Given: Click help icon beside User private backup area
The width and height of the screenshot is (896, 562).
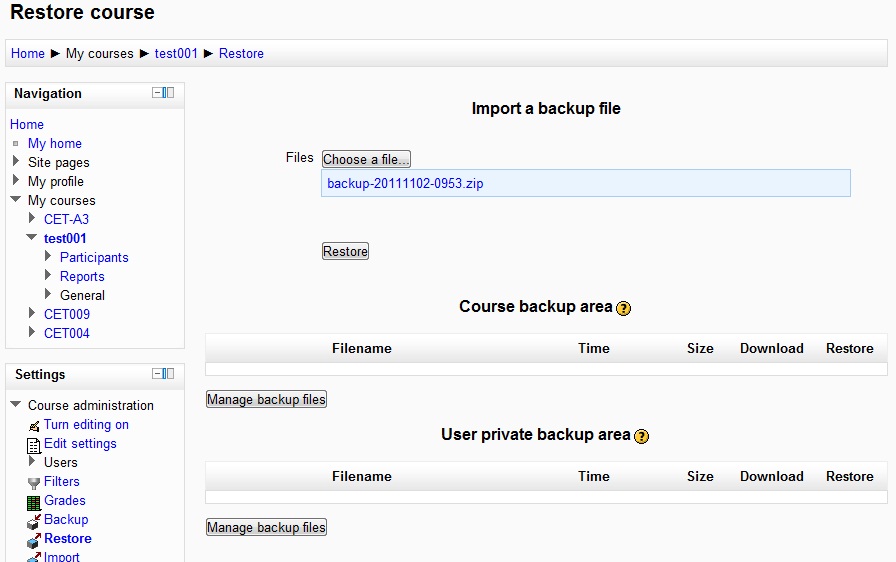Looking at the screenshot, I should coord(642,436).
